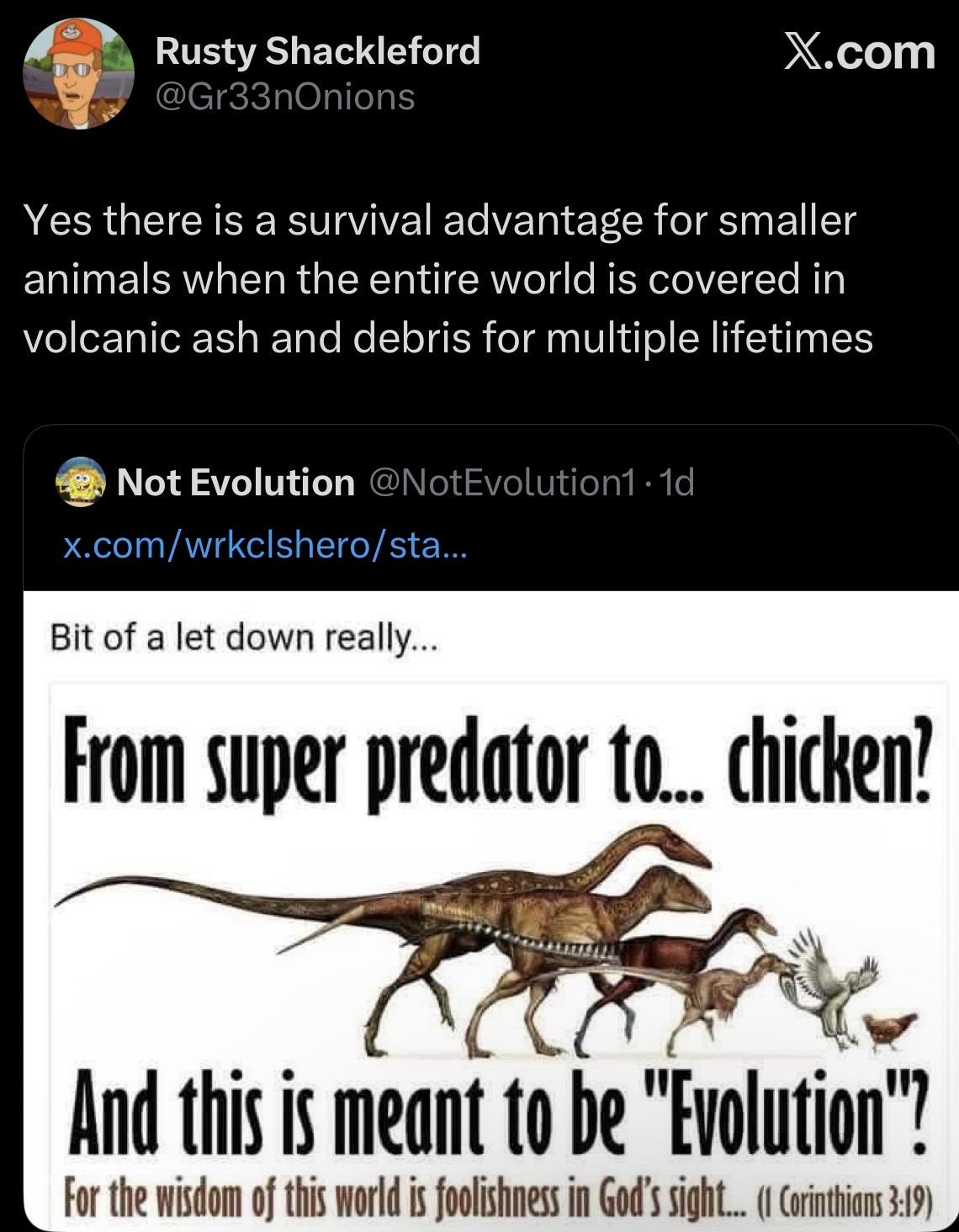The image size is (959, 1232).
Task: Click the X.com logo watermark
Action: pos(859,53)
